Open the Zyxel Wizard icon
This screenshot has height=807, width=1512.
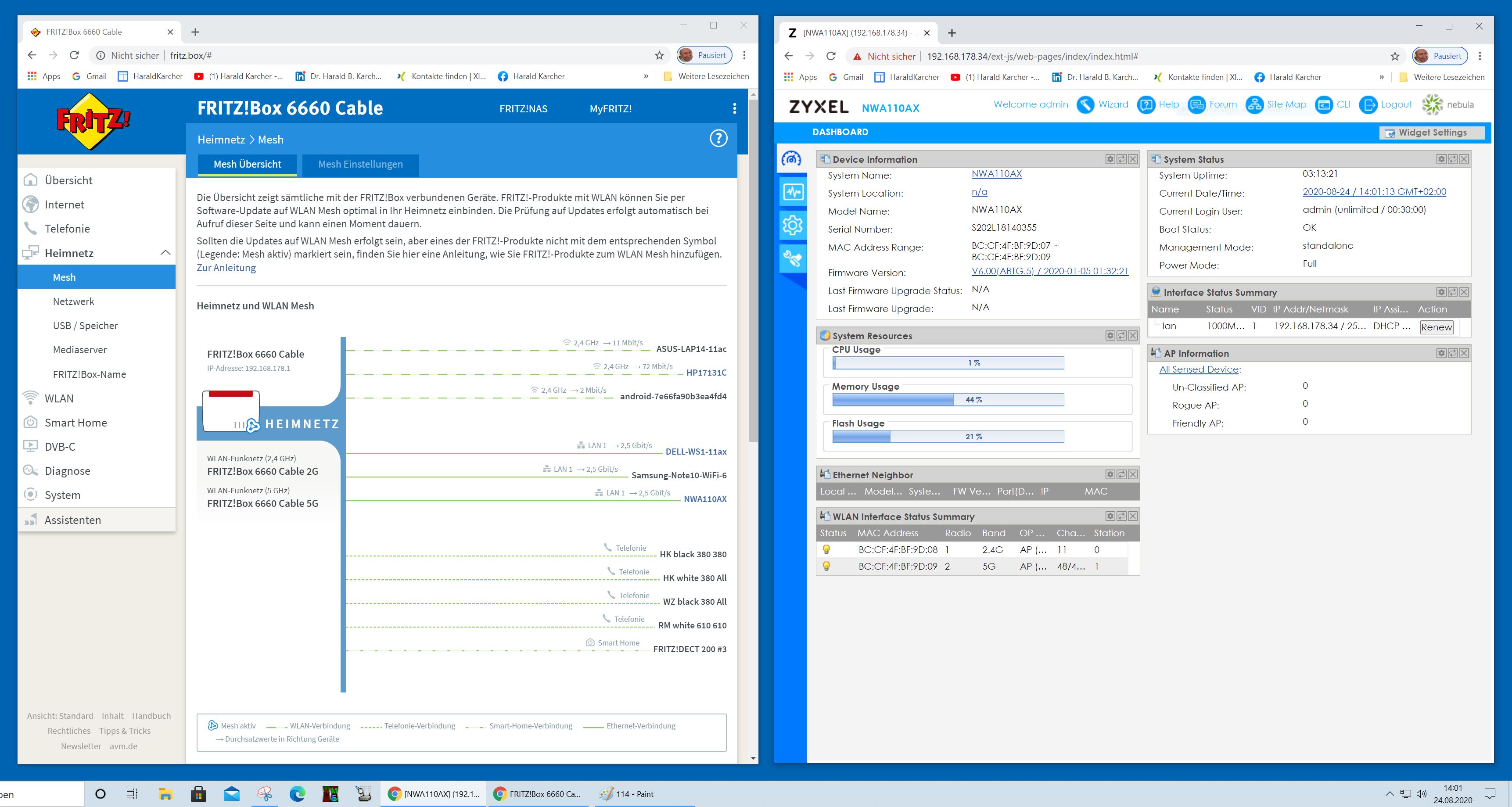click(x=1085, y=105)
